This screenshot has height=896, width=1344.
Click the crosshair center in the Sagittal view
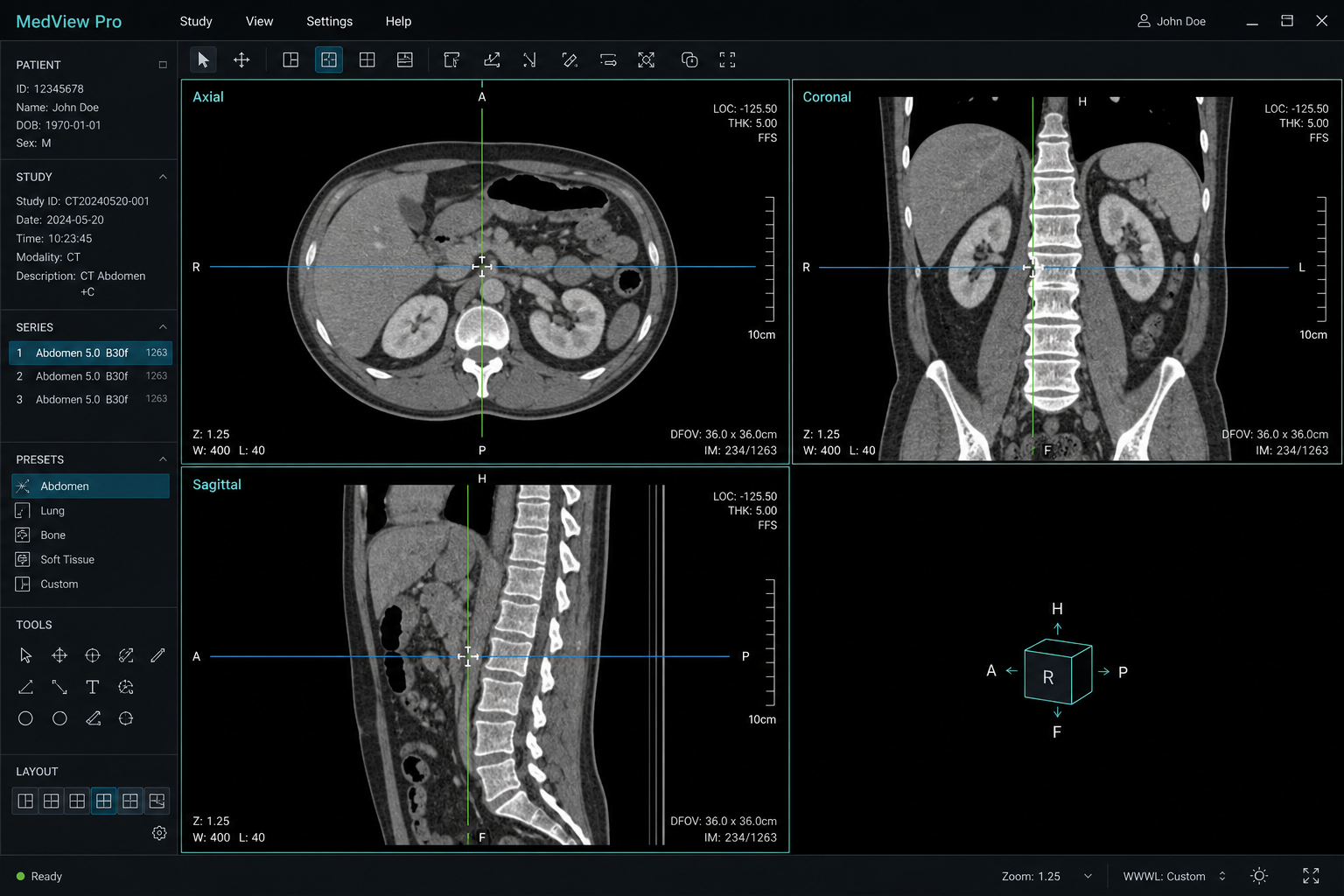[468, 656]
